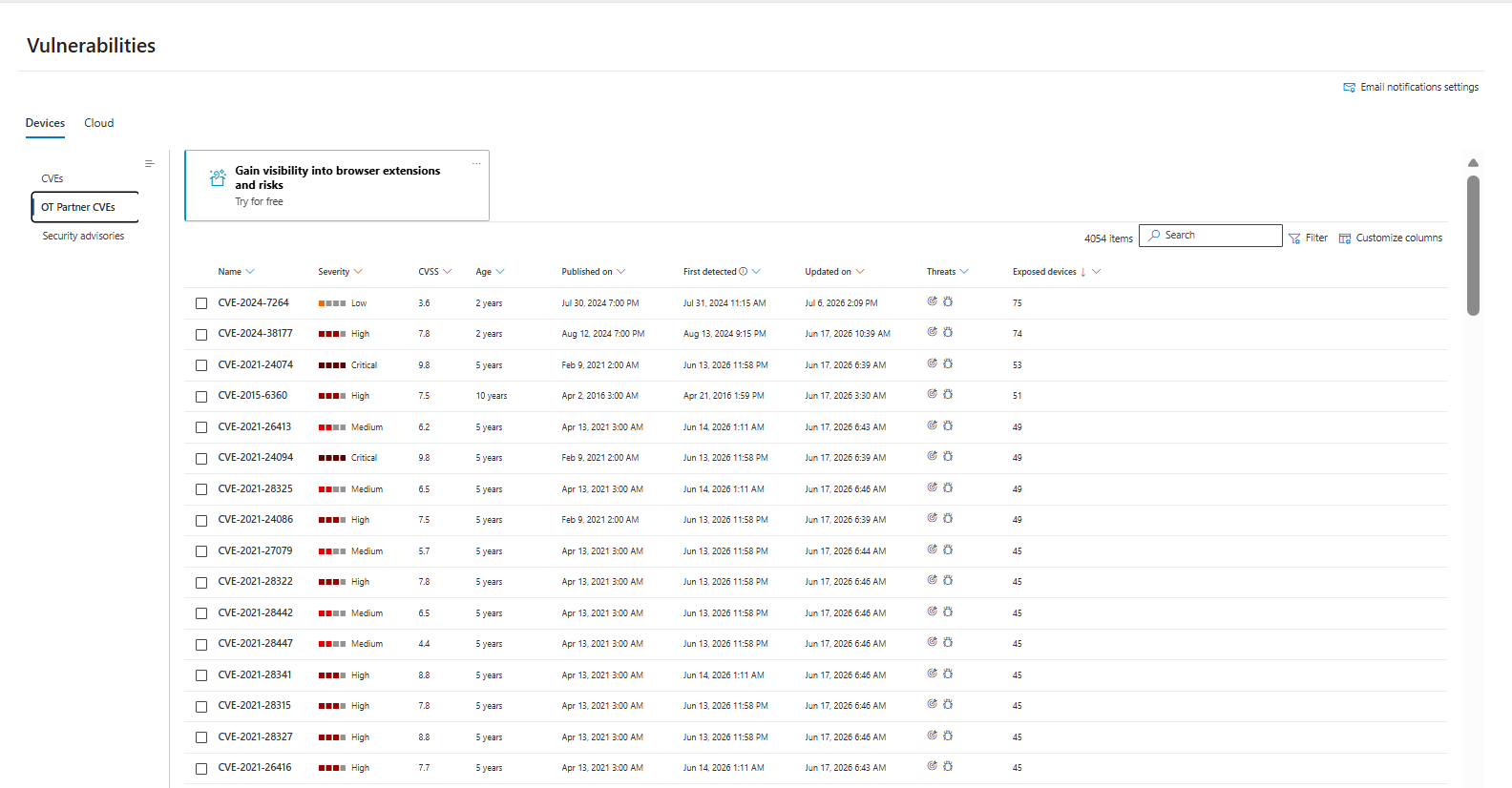Check the CVE-2015-6360 row checkbox
This screenshot has width=1512, height=788.
click(201, 397)
